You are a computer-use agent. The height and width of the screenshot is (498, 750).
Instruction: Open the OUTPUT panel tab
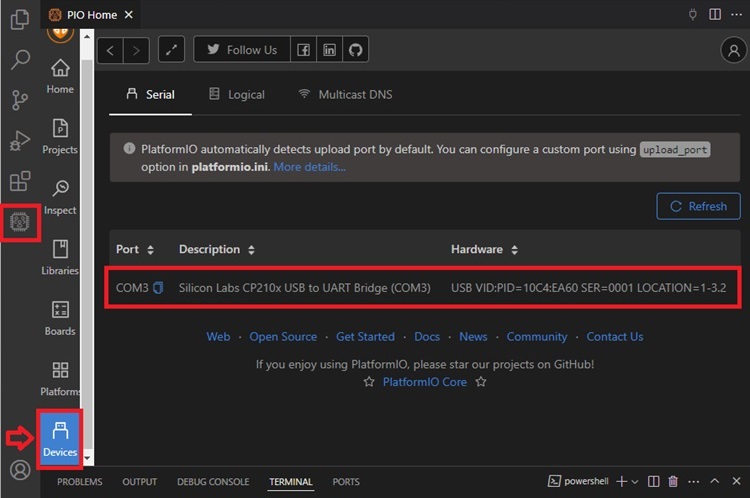tap(139, 482)
